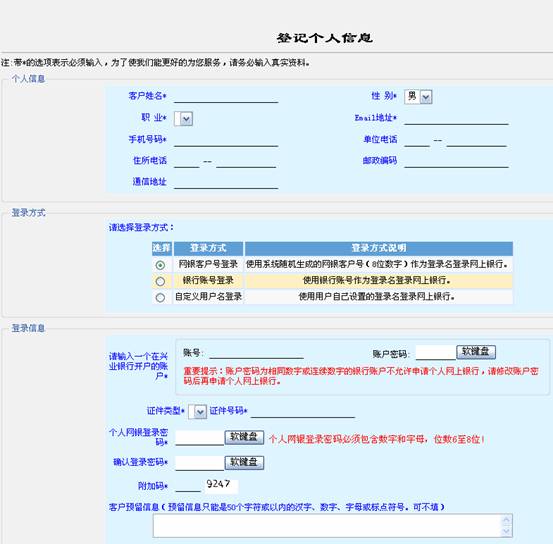
Task: Click the 单位电话 number field
Action: (x=476, y=140)
